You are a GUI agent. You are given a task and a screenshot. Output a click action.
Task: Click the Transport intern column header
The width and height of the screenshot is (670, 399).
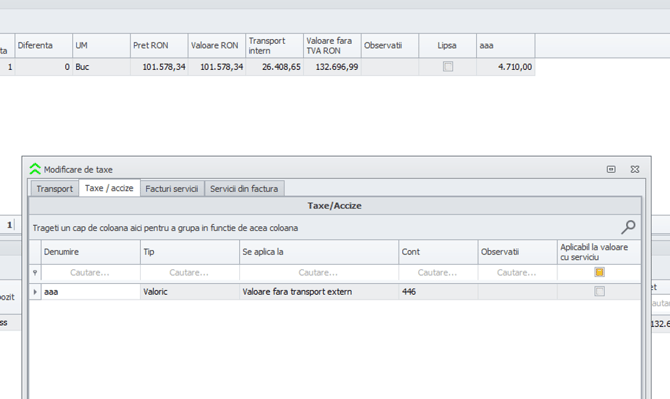coord(274,46)
